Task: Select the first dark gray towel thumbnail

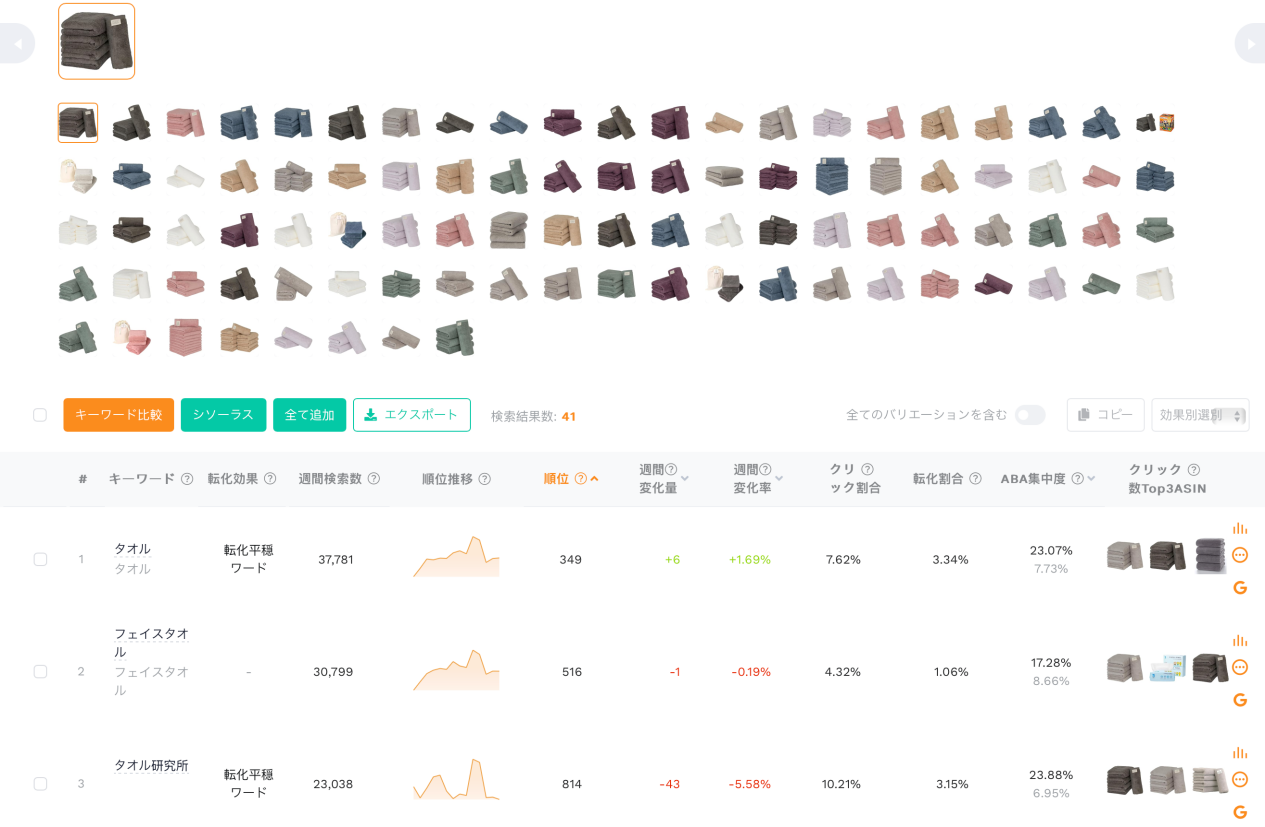Action: coord(78,123)
